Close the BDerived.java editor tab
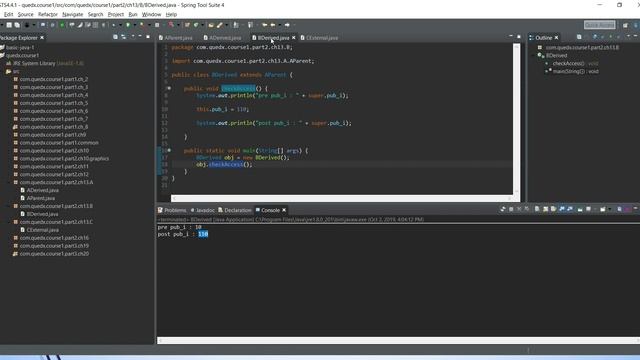The image size is (640, 360). tap(293, 38)
